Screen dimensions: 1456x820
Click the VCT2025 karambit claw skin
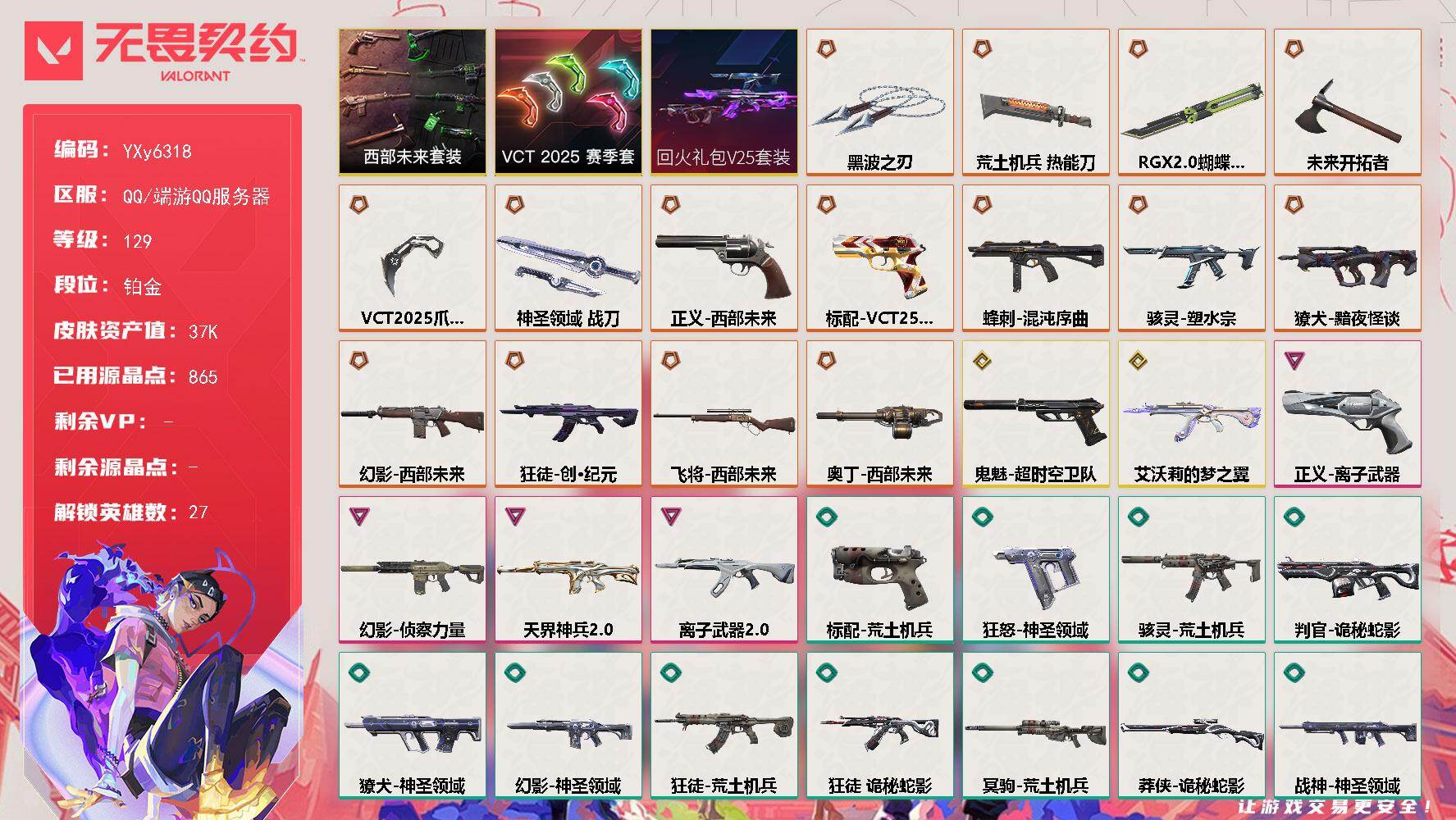tap(412, 258)
